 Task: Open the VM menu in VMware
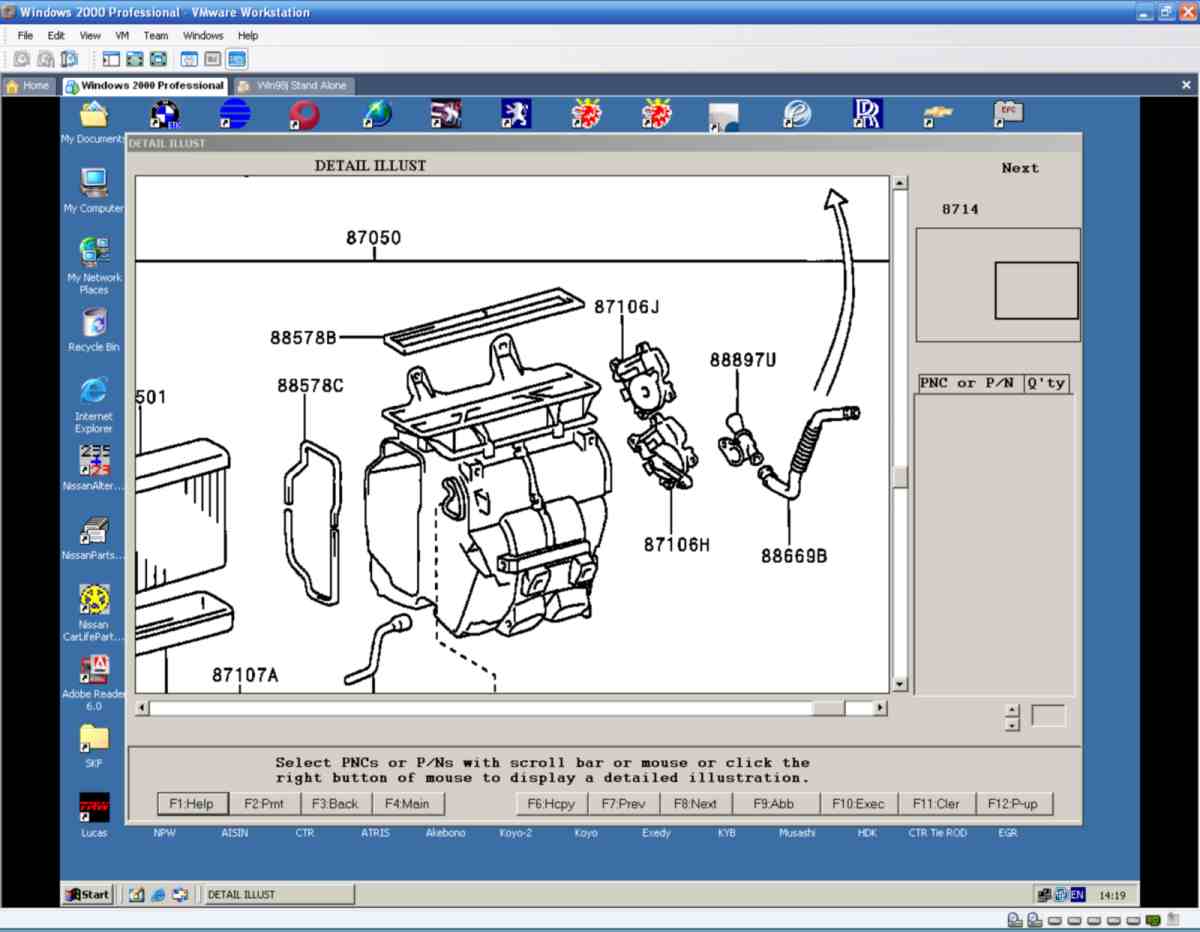click(122, 35)
